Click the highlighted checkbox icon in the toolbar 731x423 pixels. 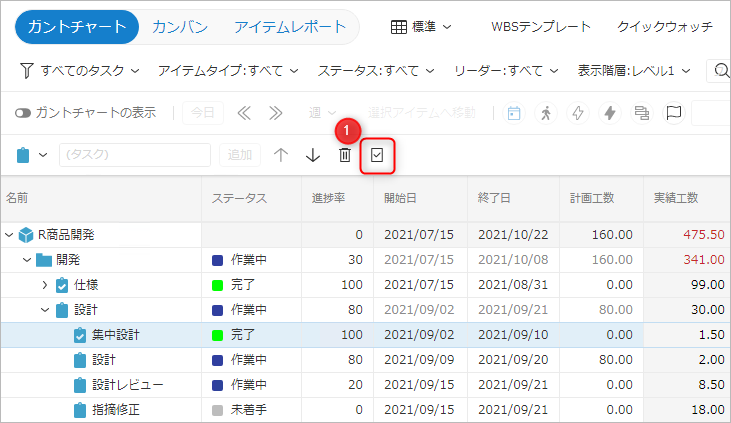pyautogui.click(x=377, y=155)
